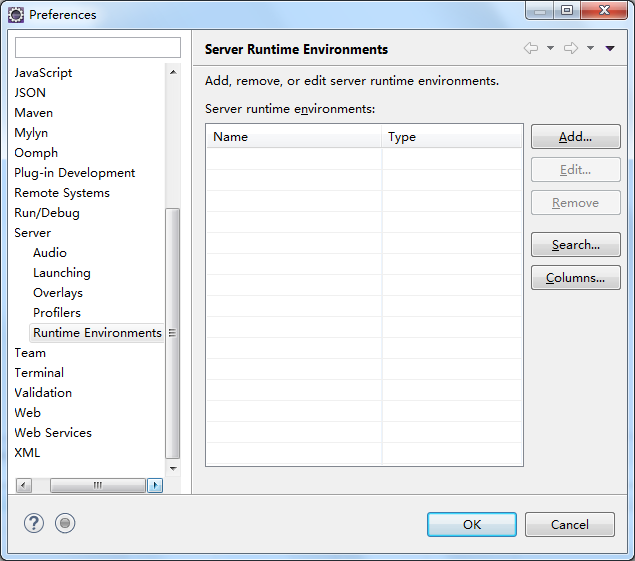
Task: Open the back history dropdown arrow
Action: point(550,48)
